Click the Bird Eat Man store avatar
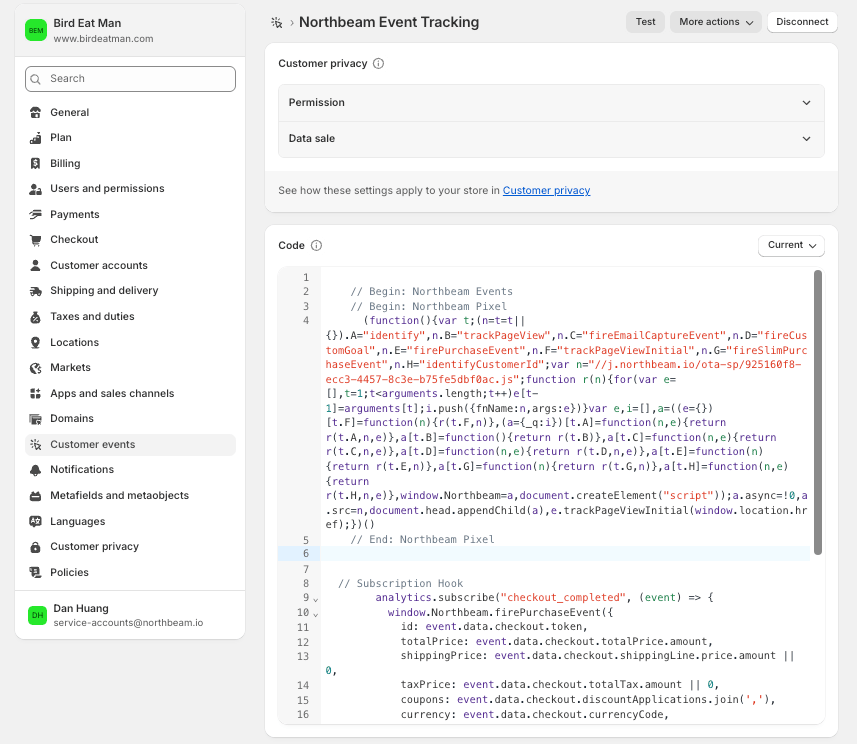The width and height of the screenshot is (857, 744). pyautogui.click(x=36, y=30)
